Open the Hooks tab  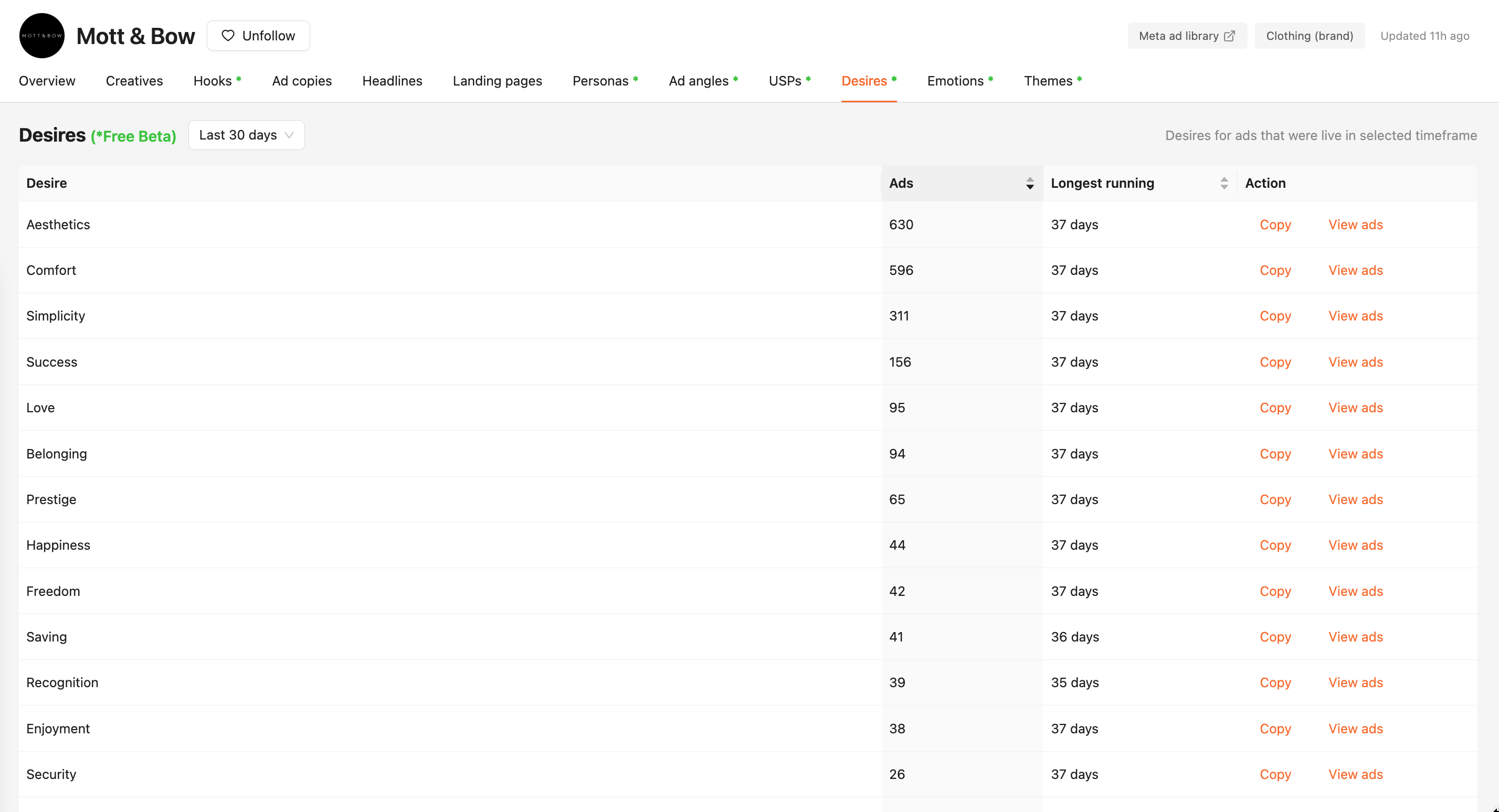[213, 81]
